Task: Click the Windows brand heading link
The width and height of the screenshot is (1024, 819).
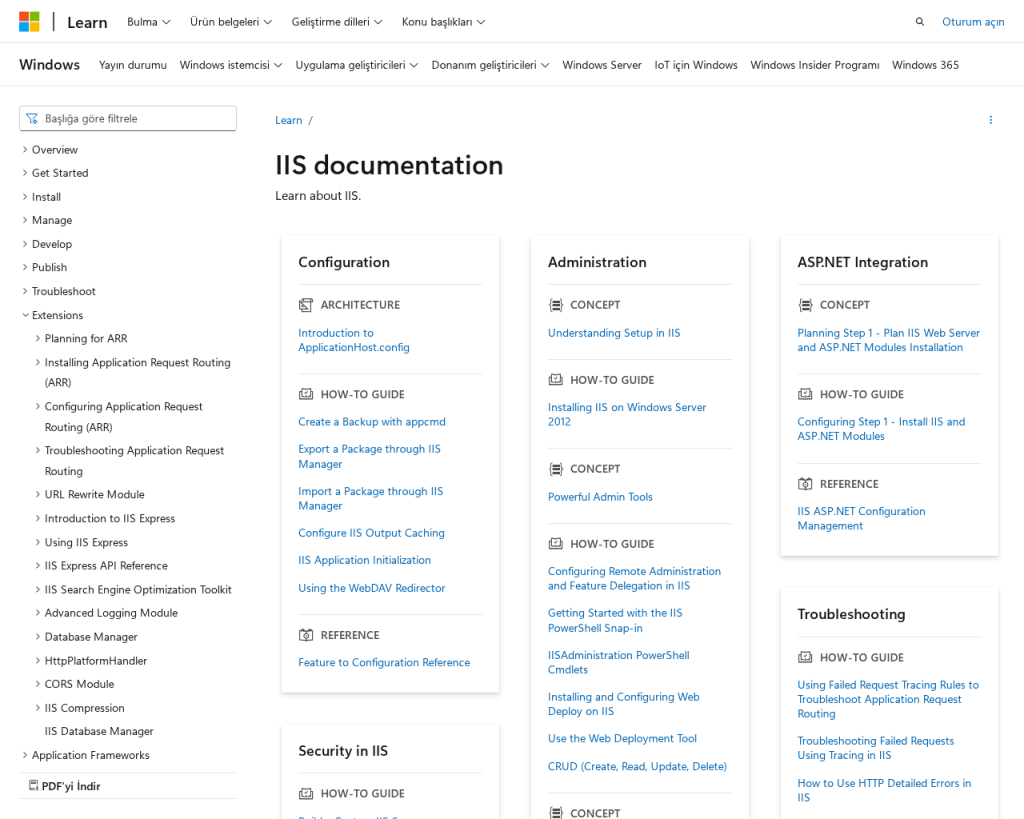Action: point(50,65)
